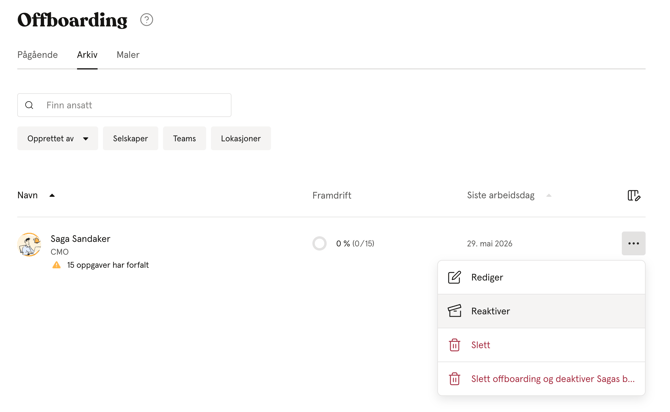
Task: Click the trash icon beside Slett
Action: (x=454, y=345)
